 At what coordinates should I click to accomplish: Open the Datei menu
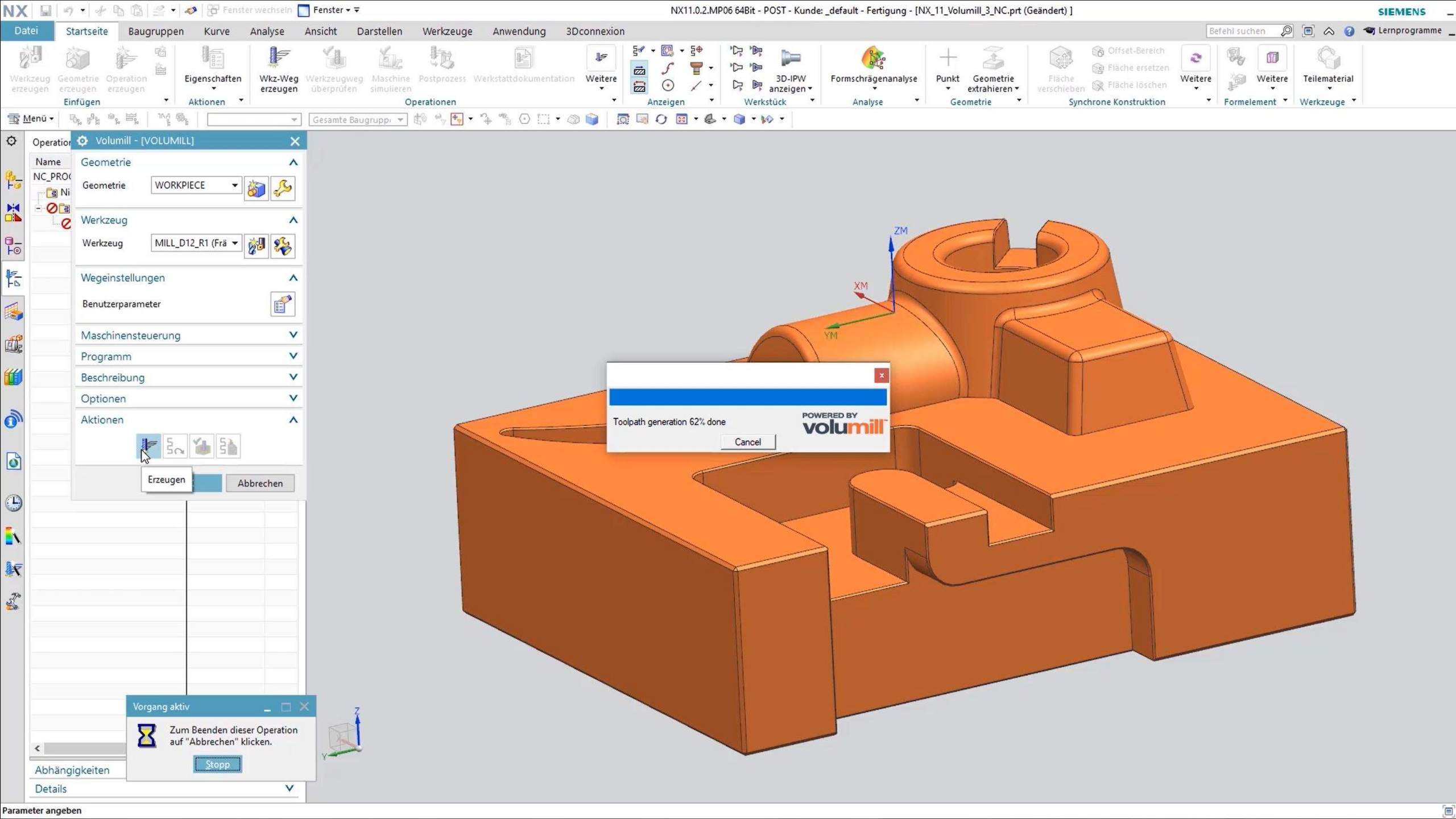click(27, 31)
